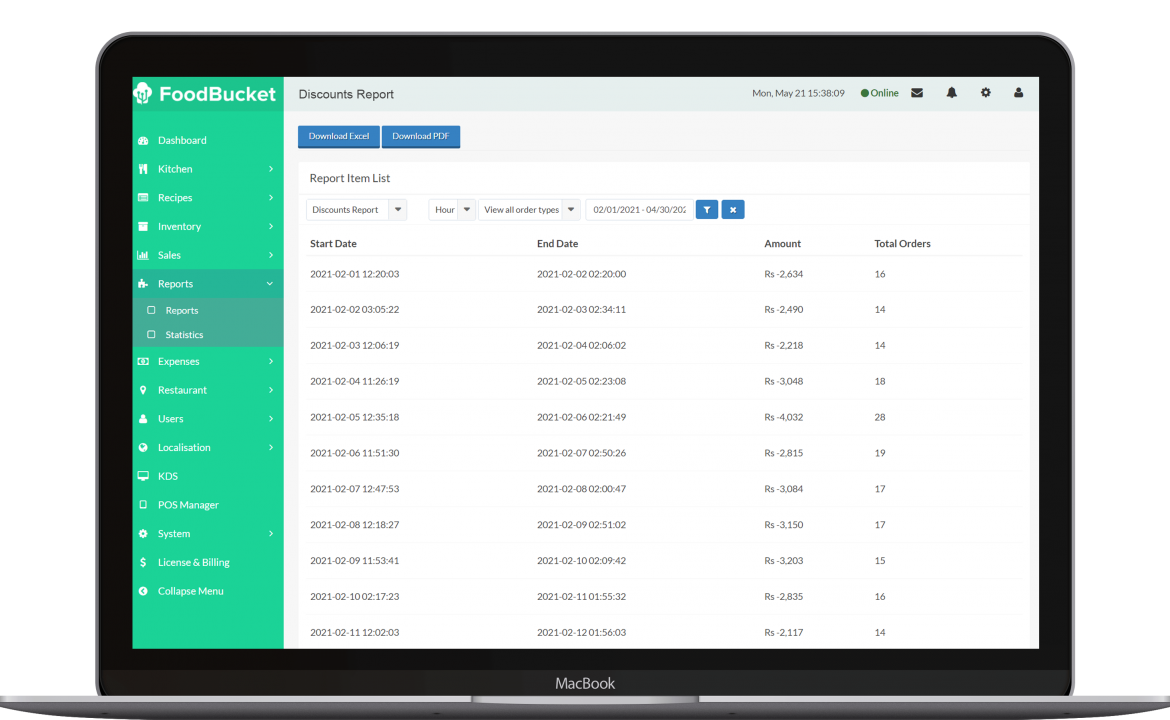Click the Kitchen utensils icon
Image resolution: width=1170 pixels, height=720 pixels.
tap(143, 169)
